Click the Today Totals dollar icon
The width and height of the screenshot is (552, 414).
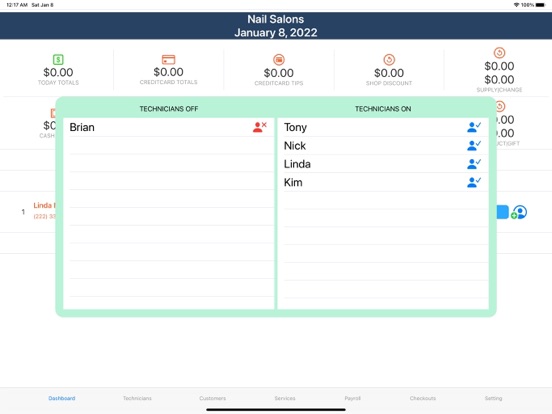click(58, 59)
